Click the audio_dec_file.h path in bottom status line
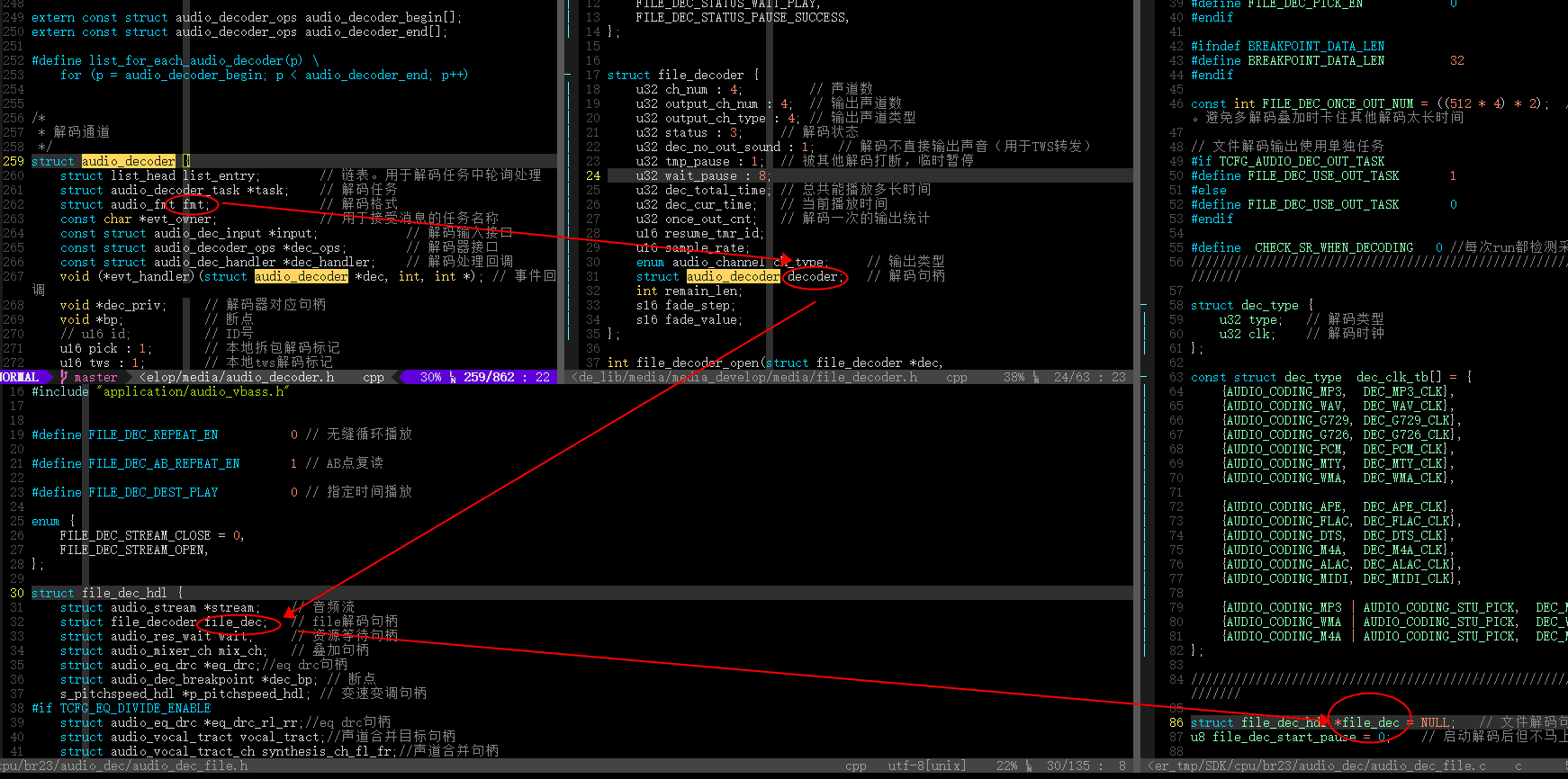The width and height of the screenshot is (1568, 779). [x=124, y=766]
